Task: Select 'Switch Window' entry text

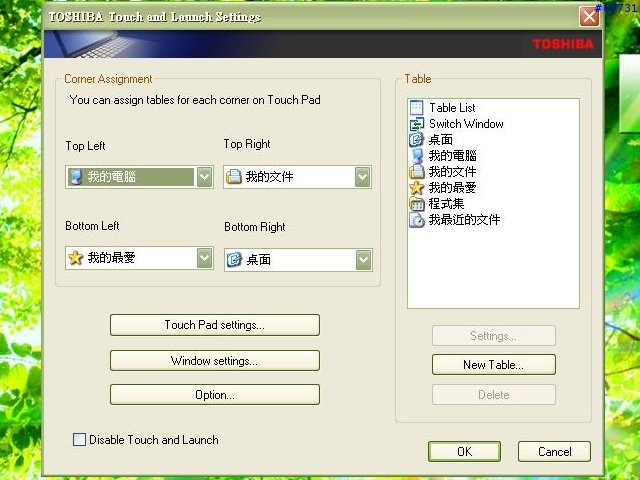Action: tap(466, 124)
